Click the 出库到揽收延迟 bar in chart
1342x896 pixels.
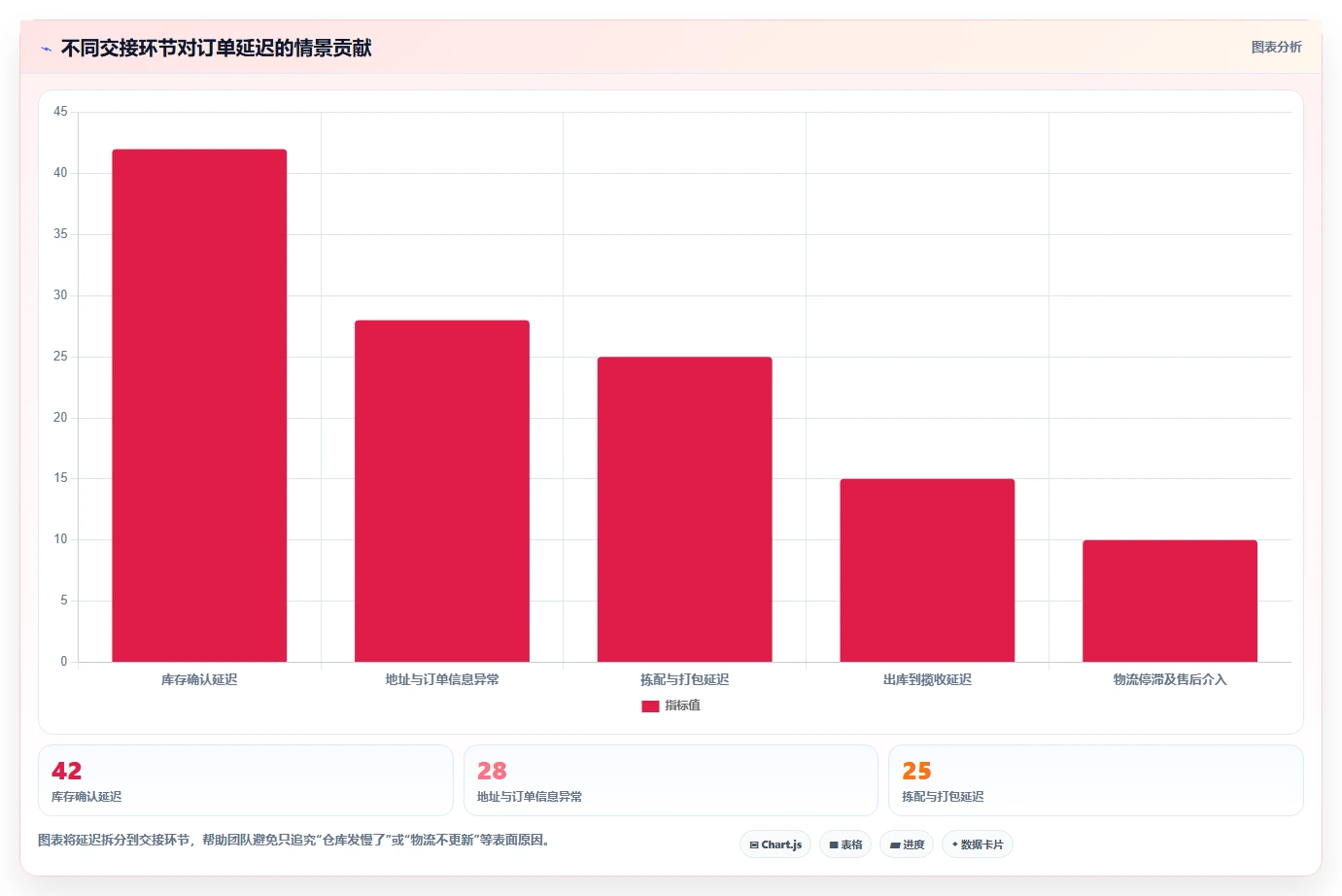(x=927, y=570)
